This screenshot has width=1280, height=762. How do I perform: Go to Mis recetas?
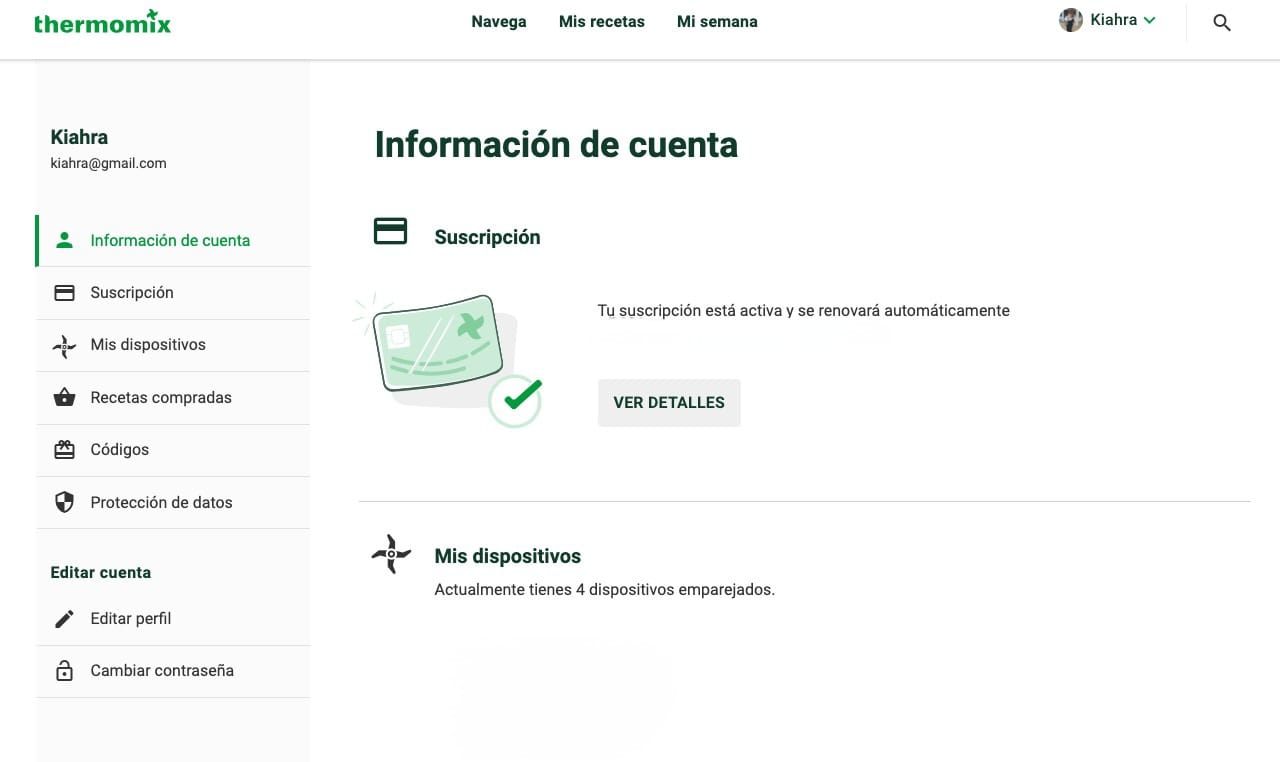click(x=601, y=21)
